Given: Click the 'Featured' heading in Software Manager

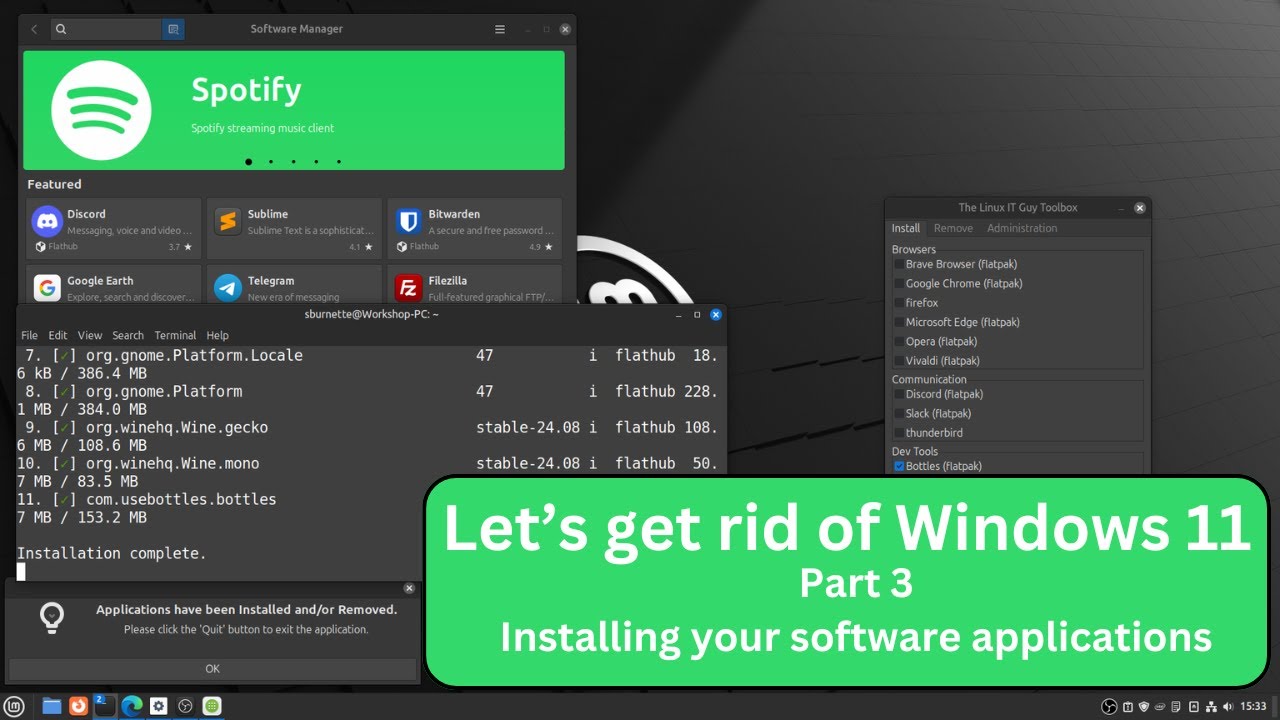Looking at the screenshot, I should 54,184.
